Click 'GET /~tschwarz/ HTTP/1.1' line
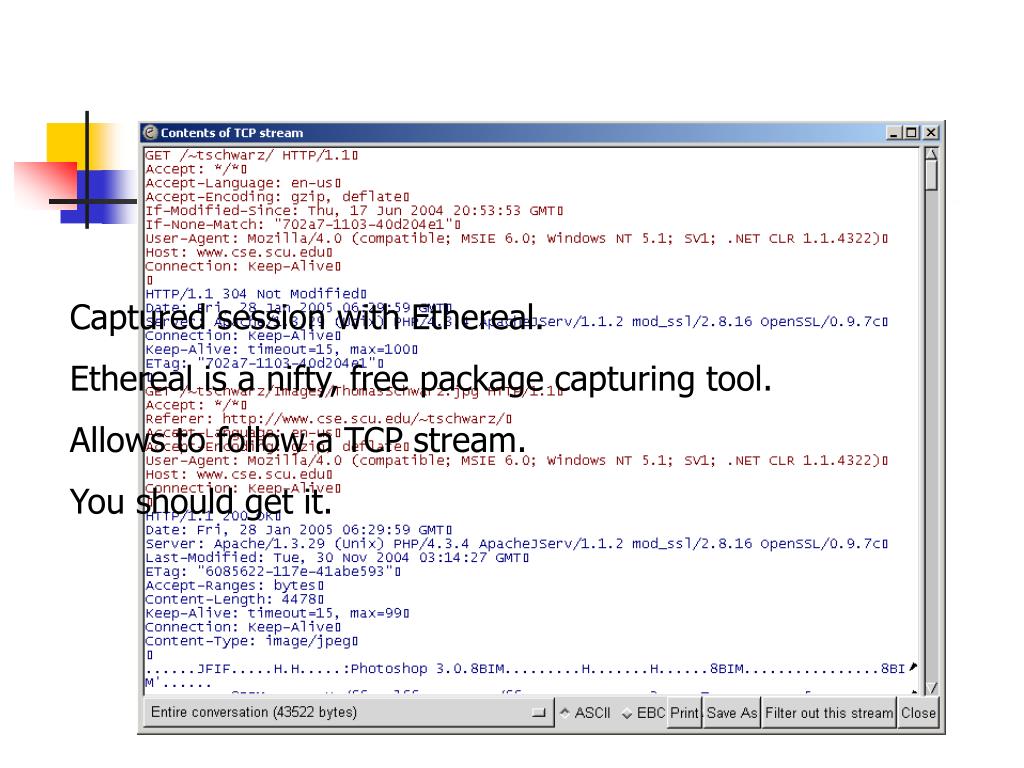The height and width of the screenshot is (768, 1024). pyautogui.click(x=251, y=155)
